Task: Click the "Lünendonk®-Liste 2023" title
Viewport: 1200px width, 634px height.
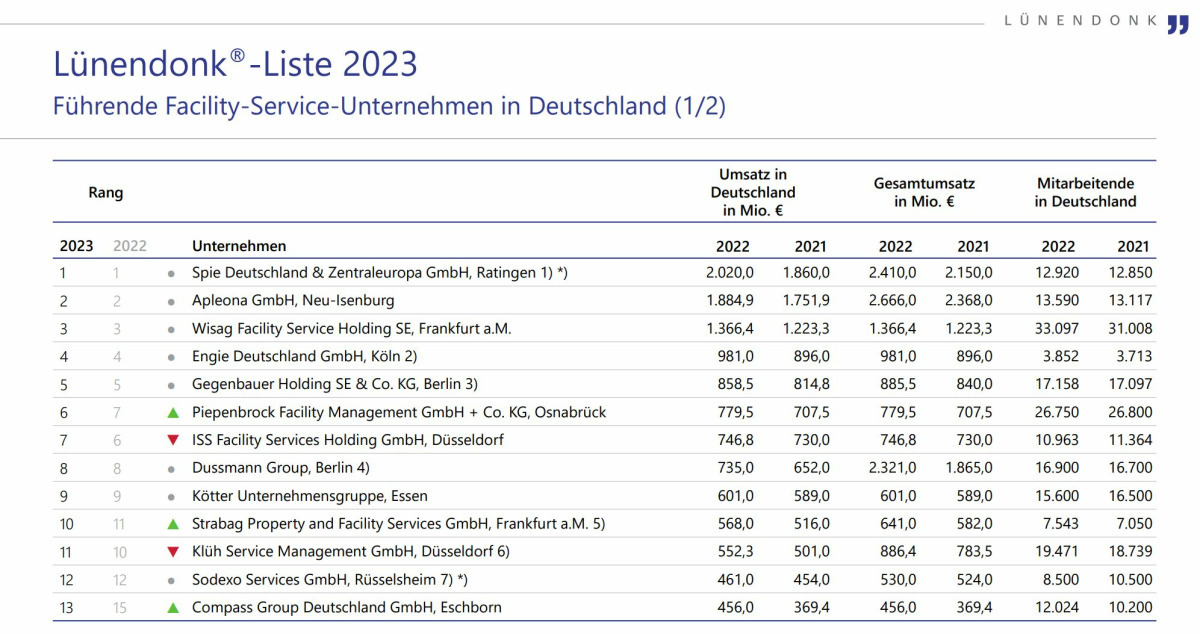Action: pyautogui.click(x=235, y=64)
